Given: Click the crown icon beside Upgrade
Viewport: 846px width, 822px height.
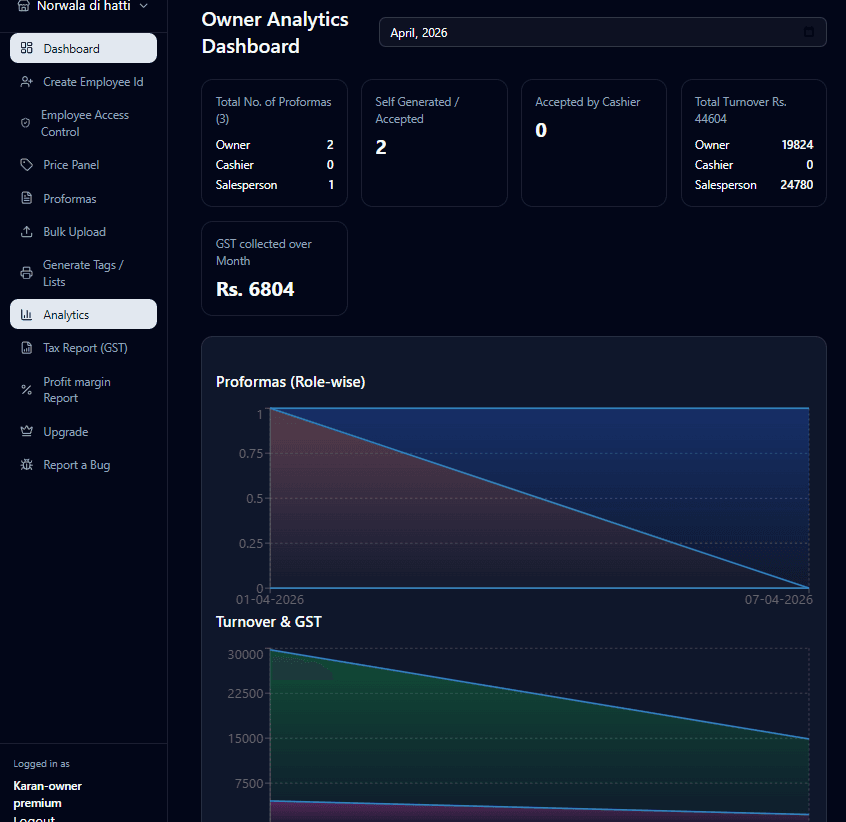Looking at the screenshot, I should click(27, 432).
